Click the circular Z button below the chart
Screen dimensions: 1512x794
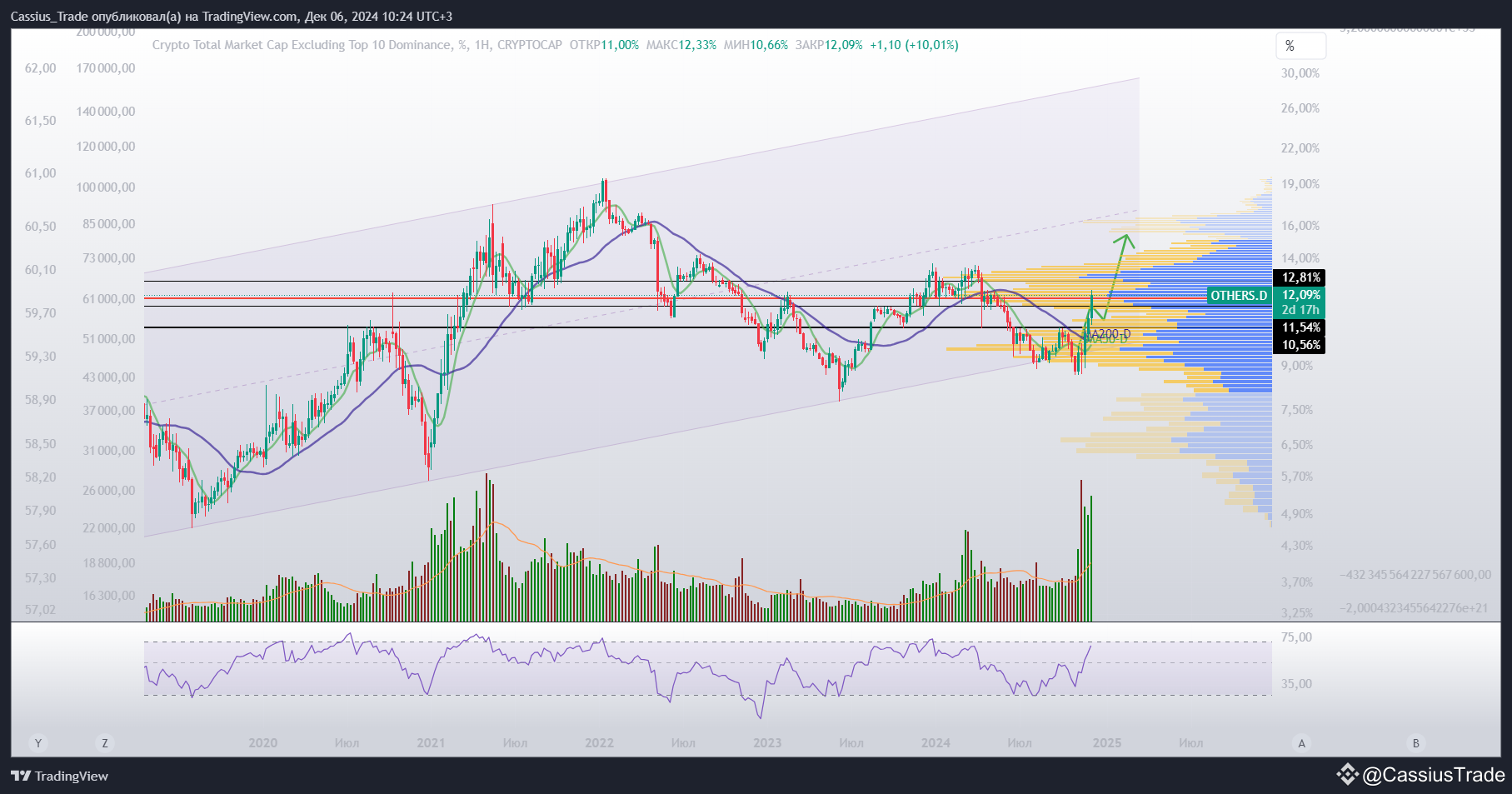pyautogui.click(x=105, y=743)
